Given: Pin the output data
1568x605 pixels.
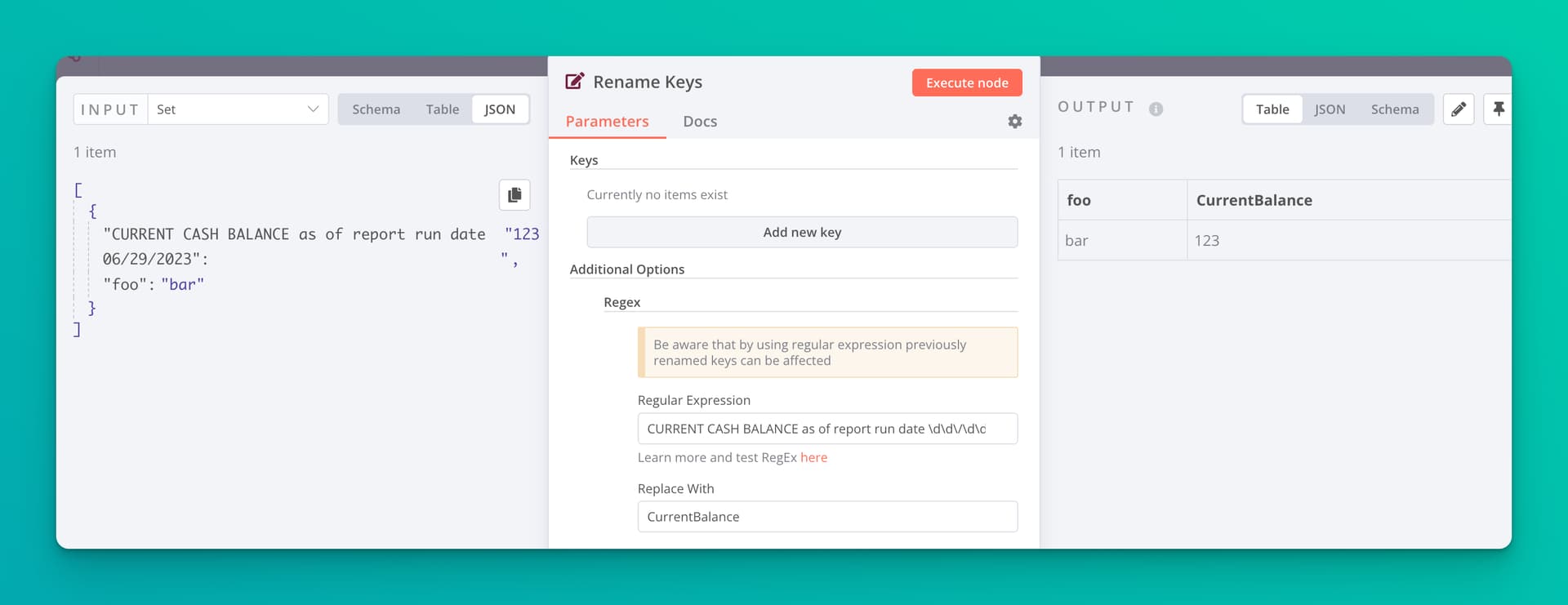Looking at the screenshot, I should coord(1498,109).
